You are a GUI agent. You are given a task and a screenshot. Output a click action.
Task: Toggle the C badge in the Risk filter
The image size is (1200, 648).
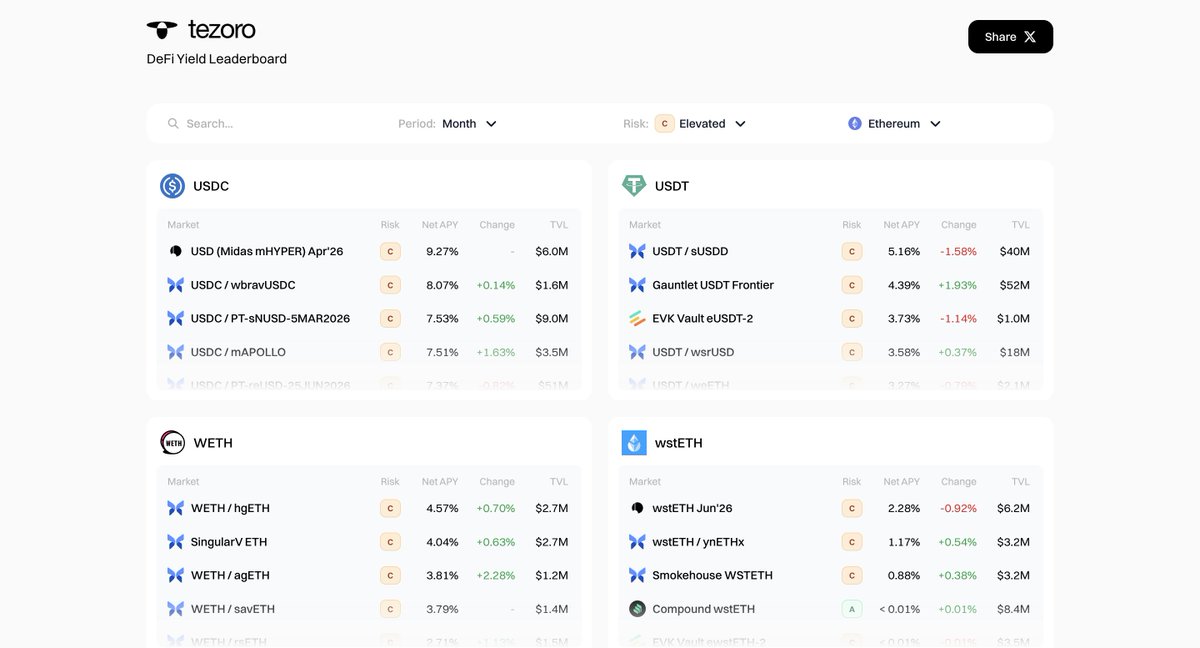664,123
